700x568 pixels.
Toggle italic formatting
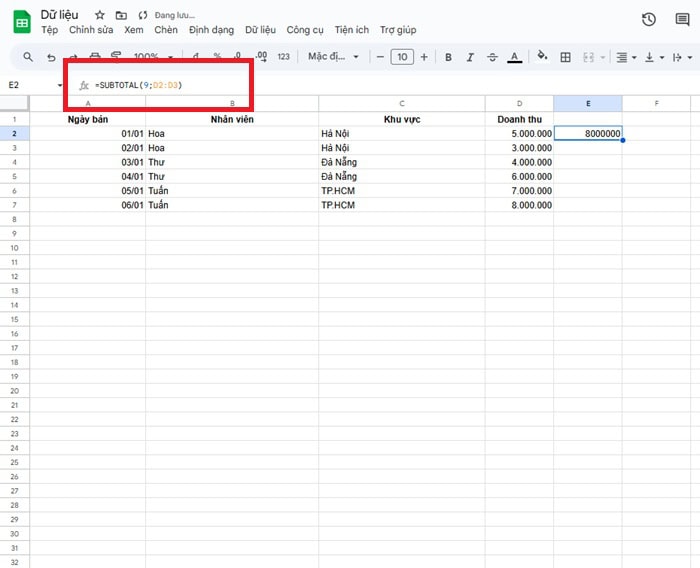[470, 57]
